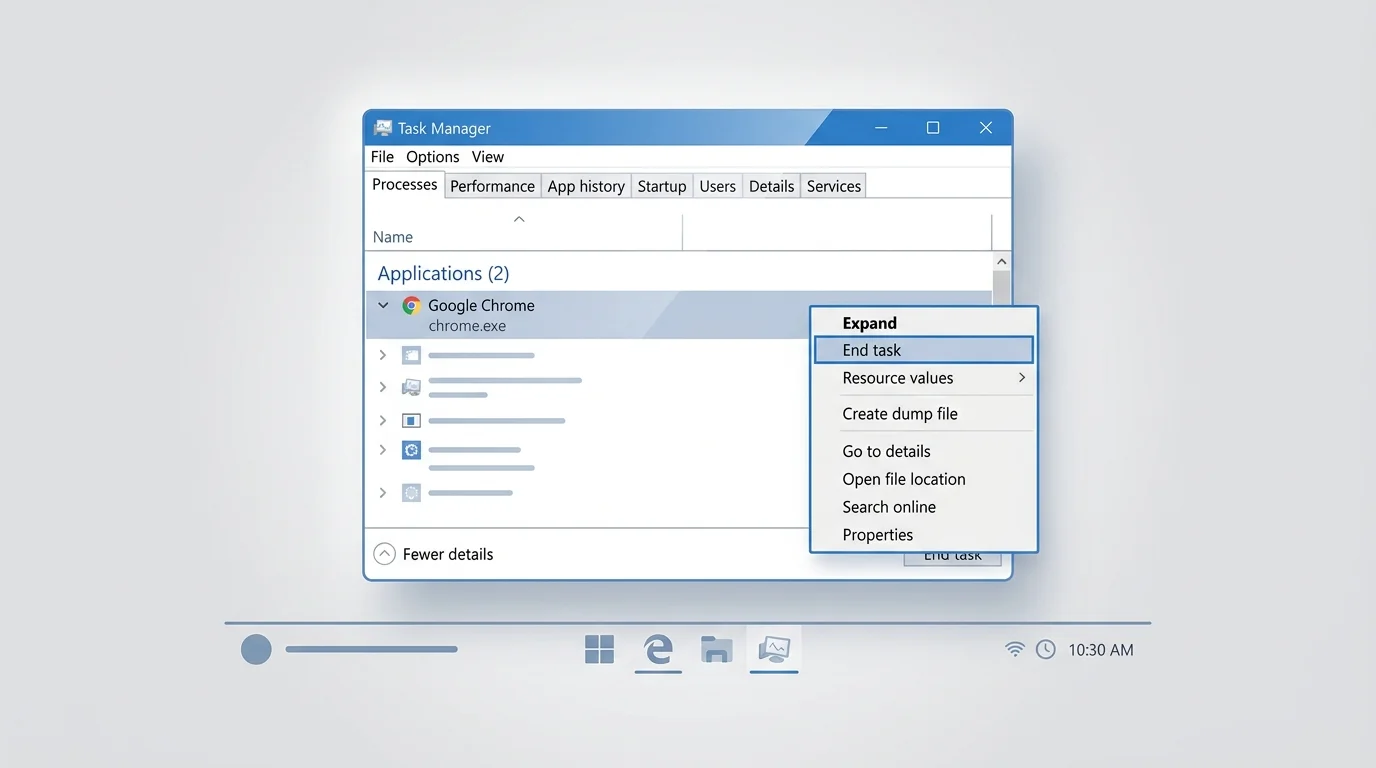Click the round circle icon beside the taskbar search

(256, 649)
